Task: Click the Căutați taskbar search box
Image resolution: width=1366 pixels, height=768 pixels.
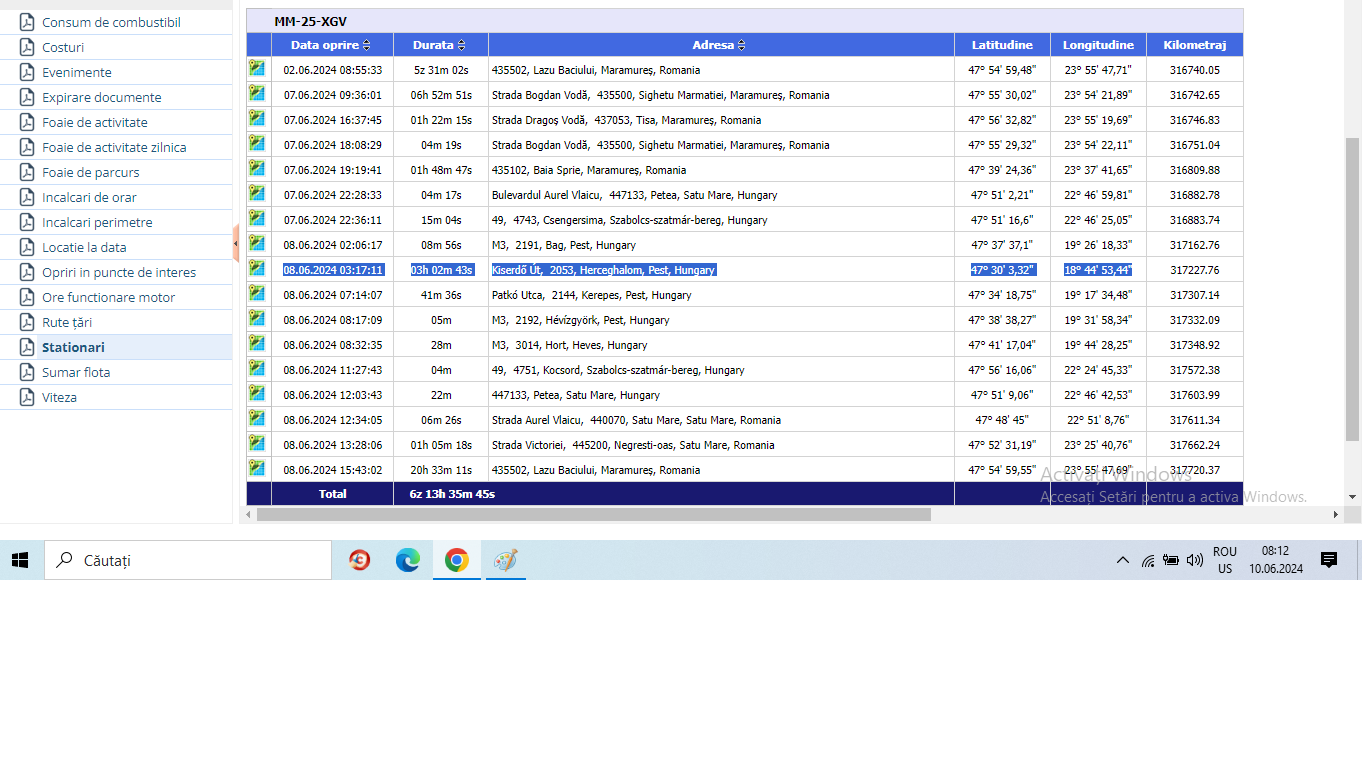Action: [x=188, y=560]
